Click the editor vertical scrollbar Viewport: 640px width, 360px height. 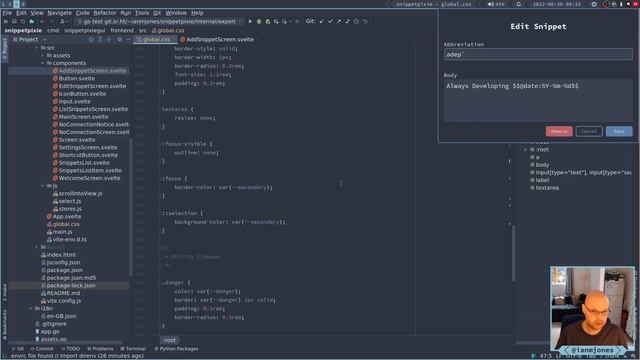513,252
